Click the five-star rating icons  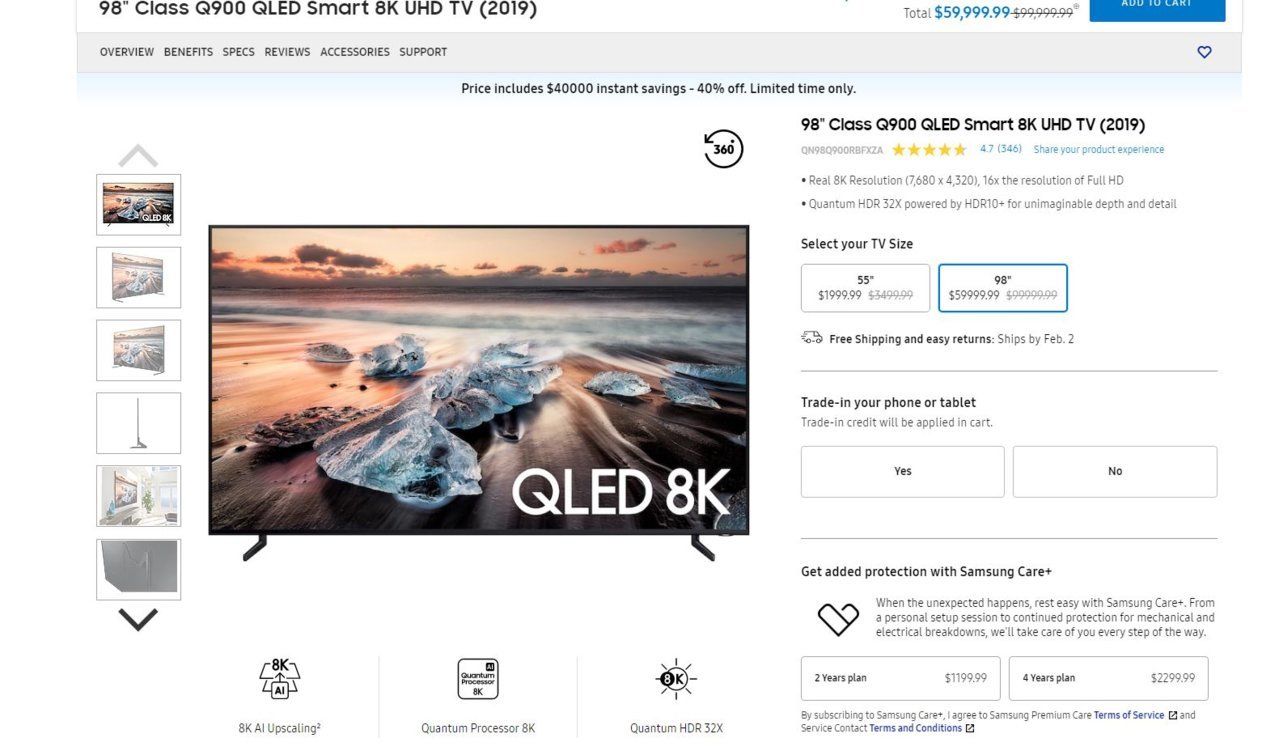click(x=929, y=150)
